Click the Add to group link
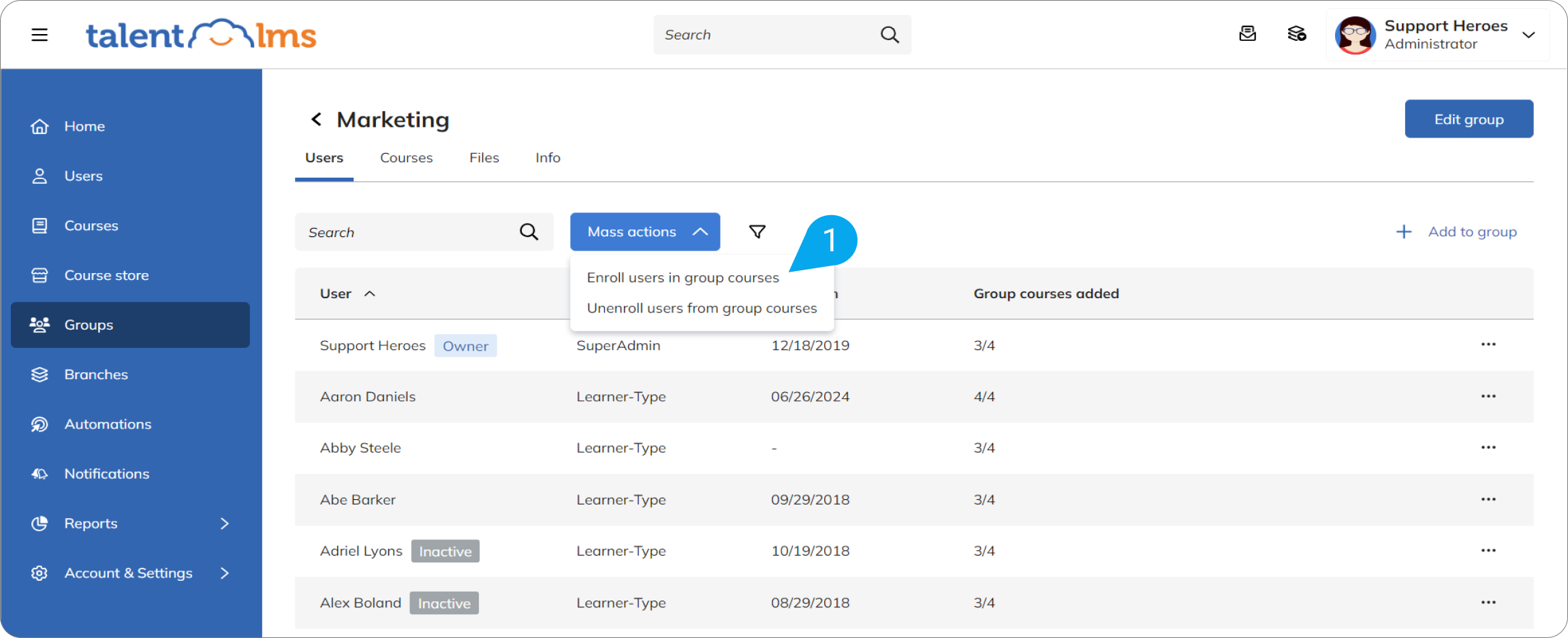The image size is (1568, 638). [1456, 232]
